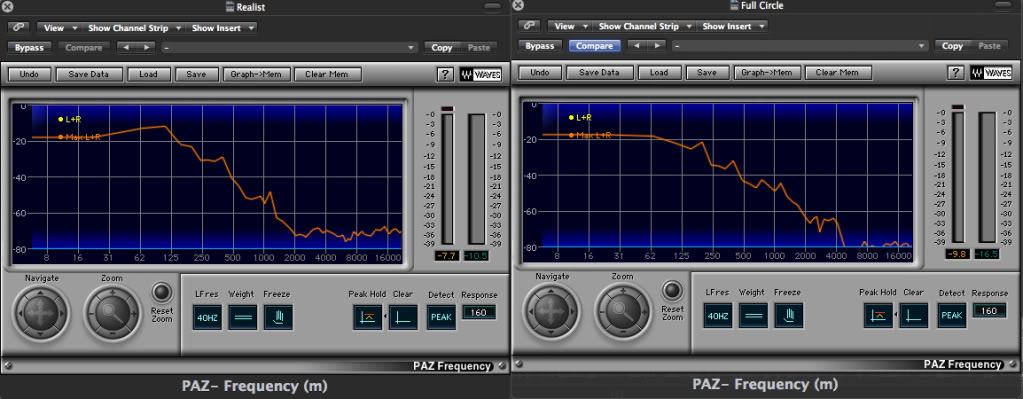Click the peak Clear icon in Full Circle window
Image resolution: width=1023 pixels, height=399 pixels.
[913, 316]
